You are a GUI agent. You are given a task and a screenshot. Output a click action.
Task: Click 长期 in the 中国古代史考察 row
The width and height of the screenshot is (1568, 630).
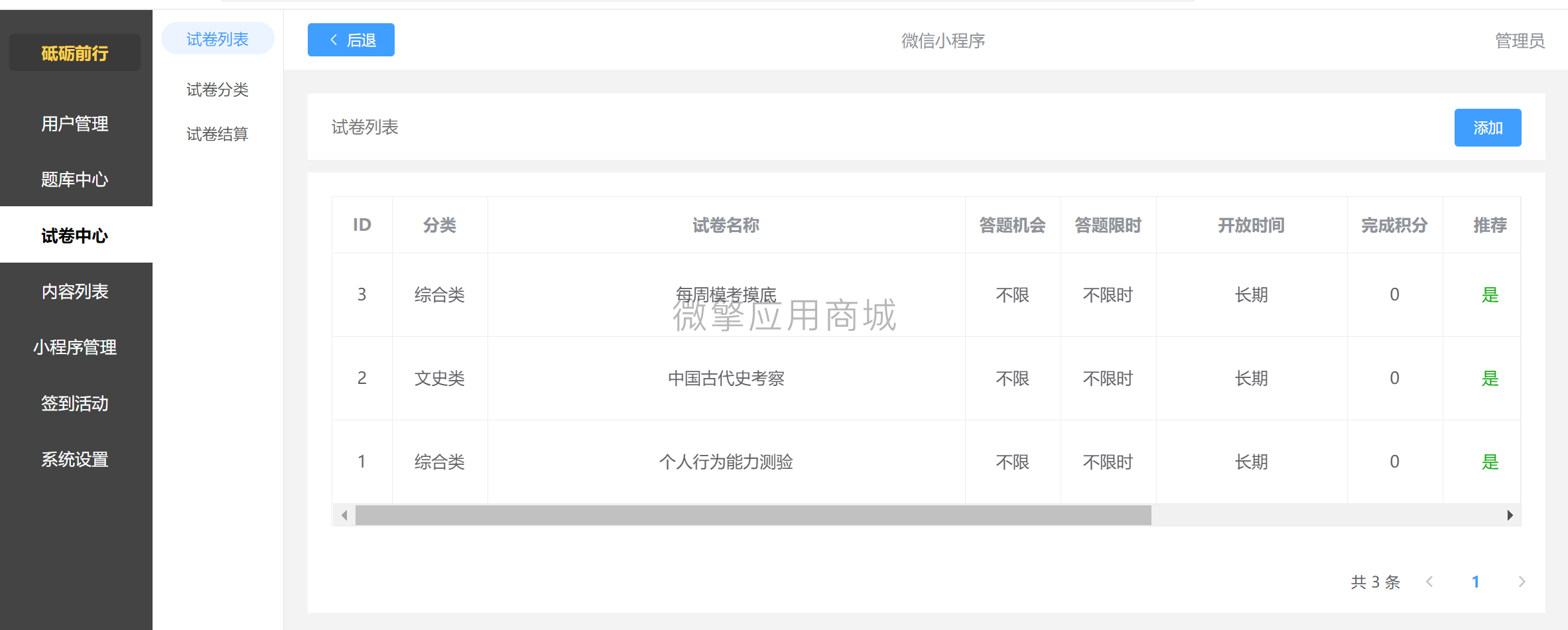(x=1252, y=378)
